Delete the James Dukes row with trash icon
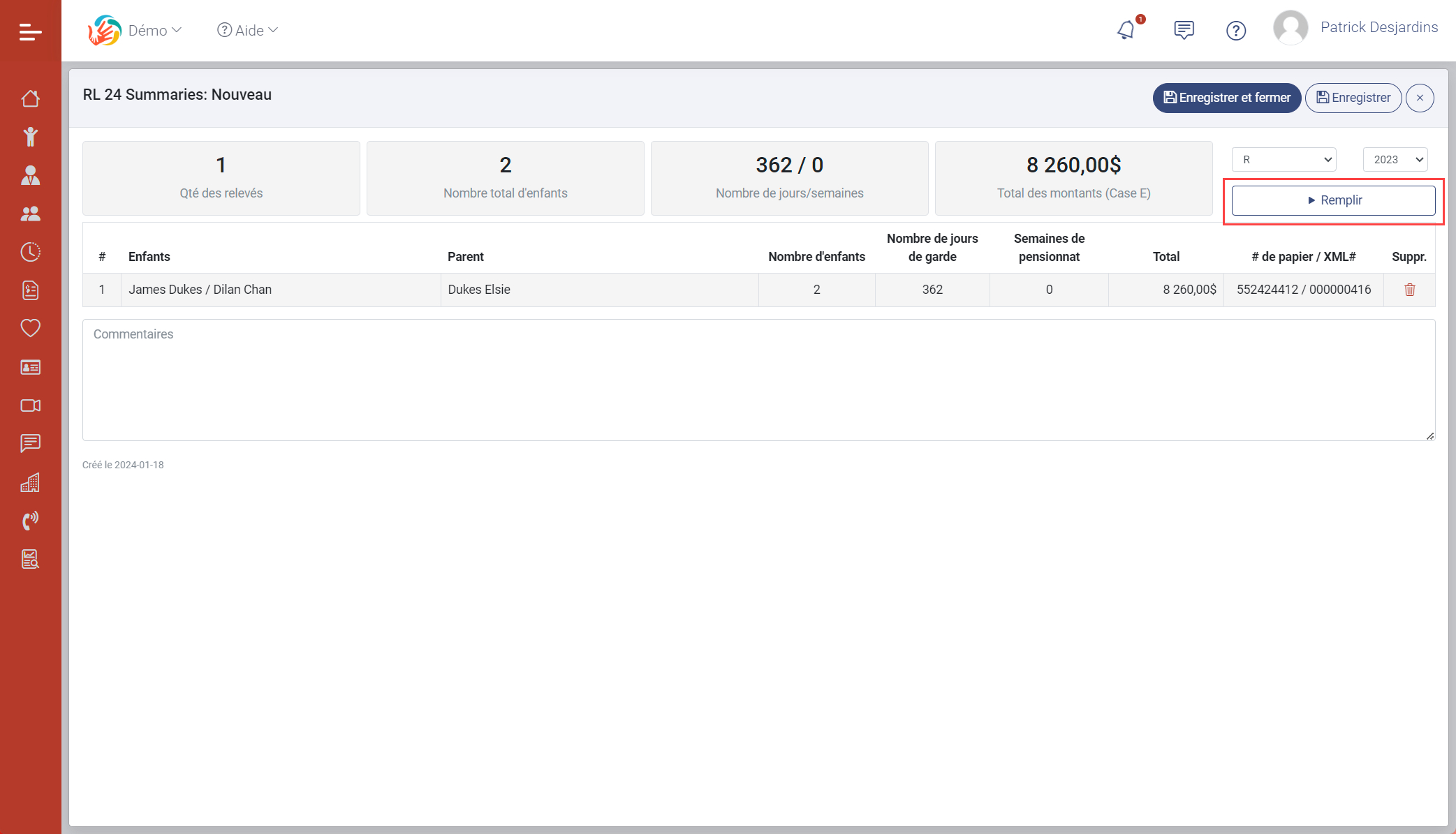Image resolution: width=1456 pixels, height=834 pixels. [x=1409, y=290]
